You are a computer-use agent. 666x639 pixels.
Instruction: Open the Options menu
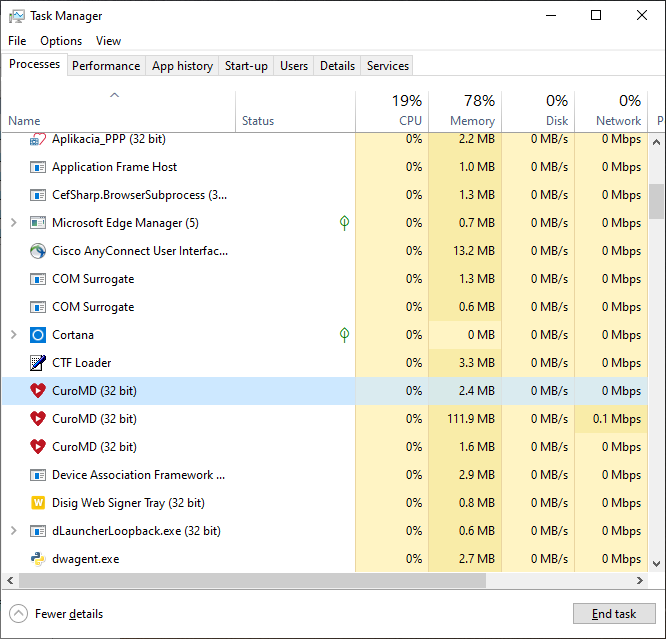[x=61, y=41]
